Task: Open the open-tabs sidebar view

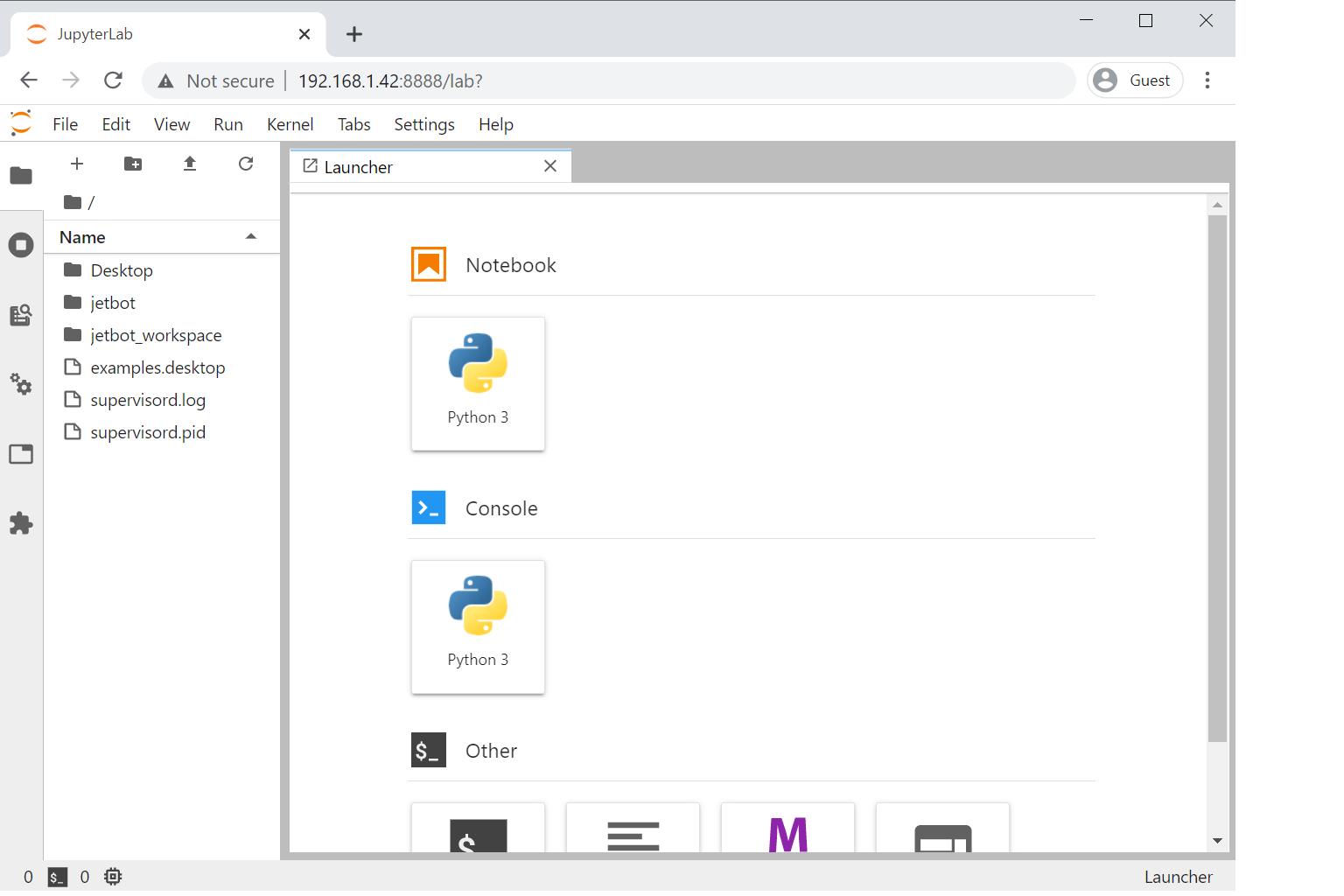Action: tap(21, 453)
